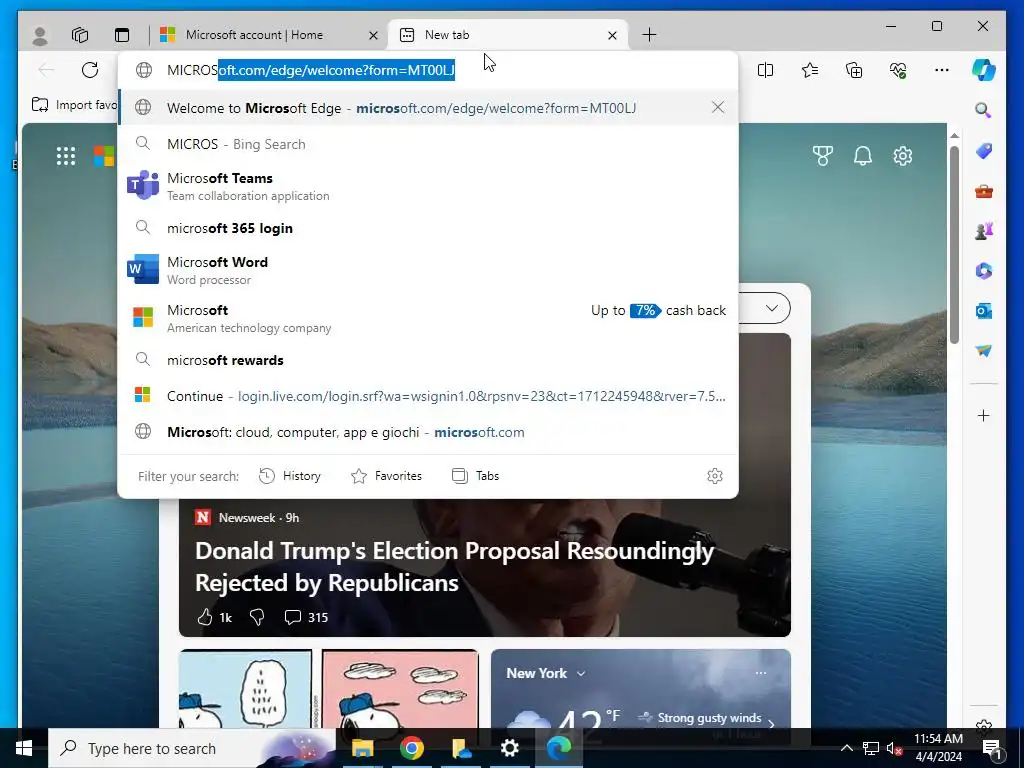Open File Explorer from taskbar
Screen dimensions: 1024x768
coord(362,748)
